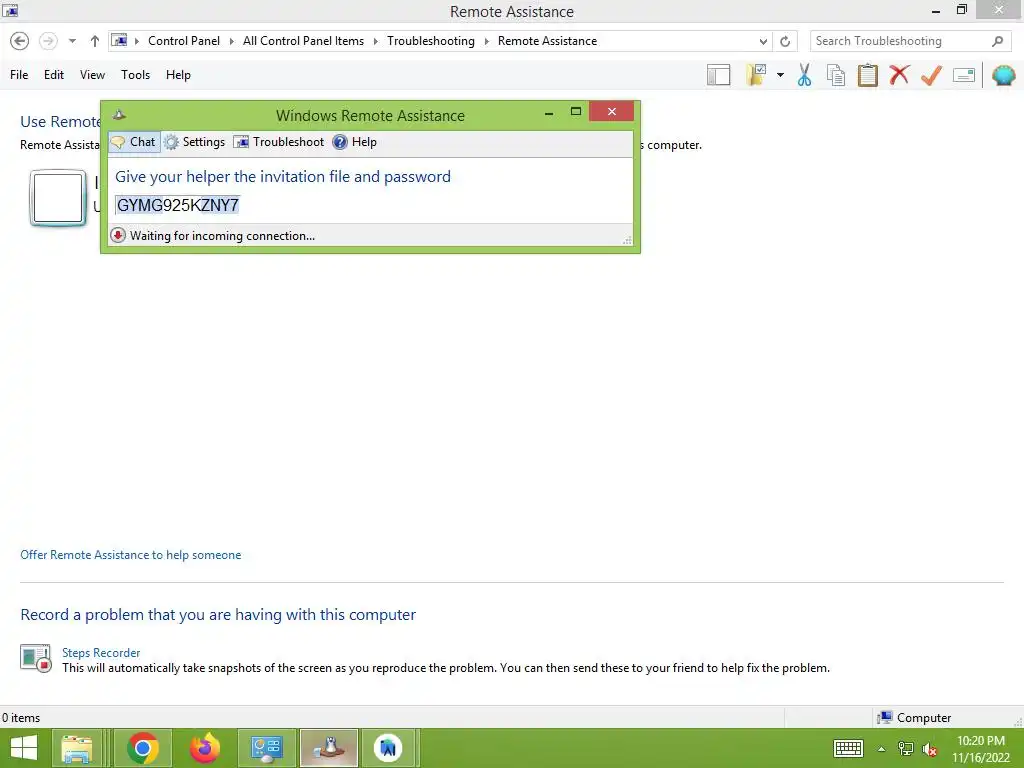Open the Edit menu
This screenshot has height=768, width=1024.
(54, 75)
